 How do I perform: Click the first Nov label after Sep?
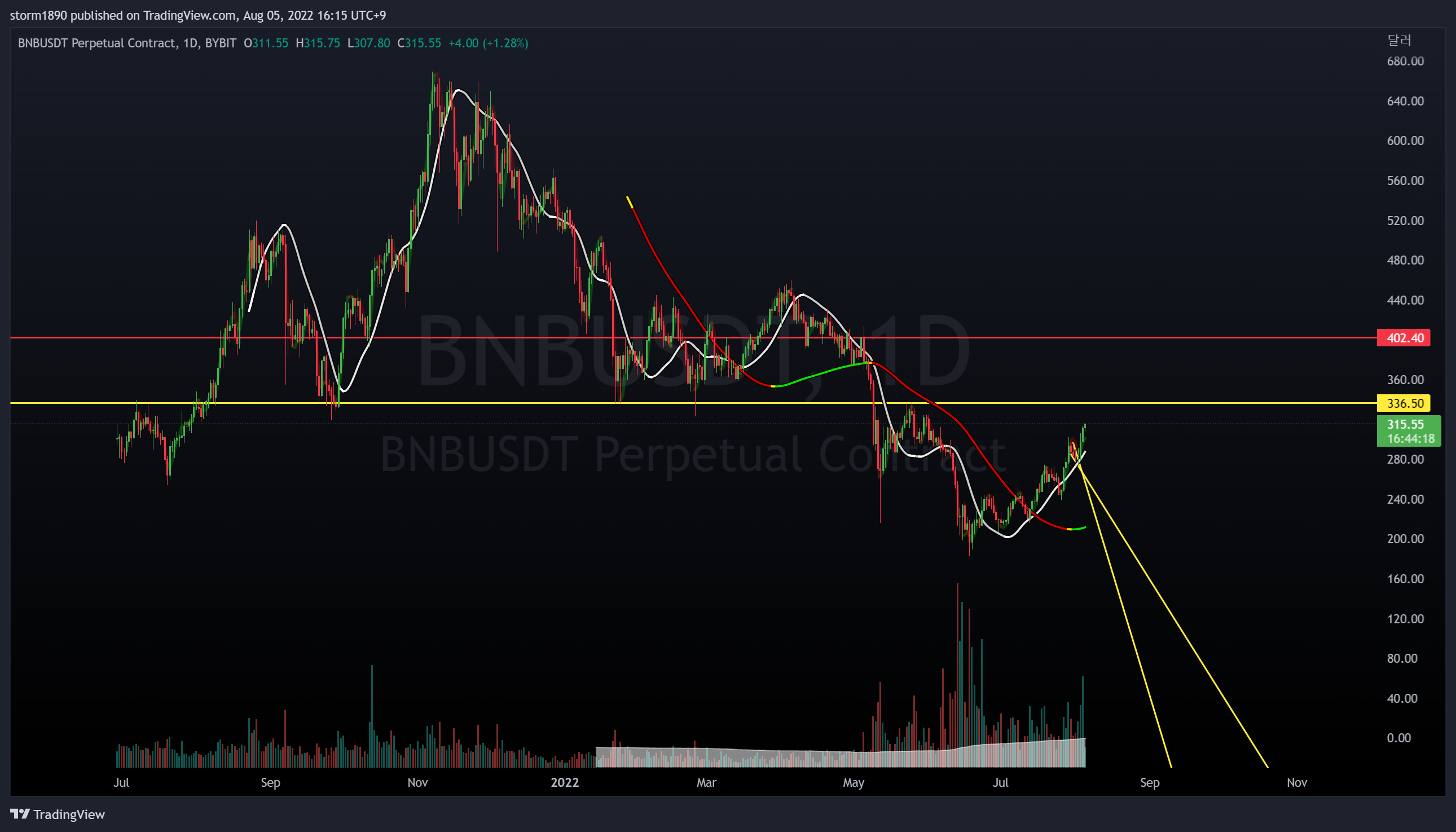point(417,782)
